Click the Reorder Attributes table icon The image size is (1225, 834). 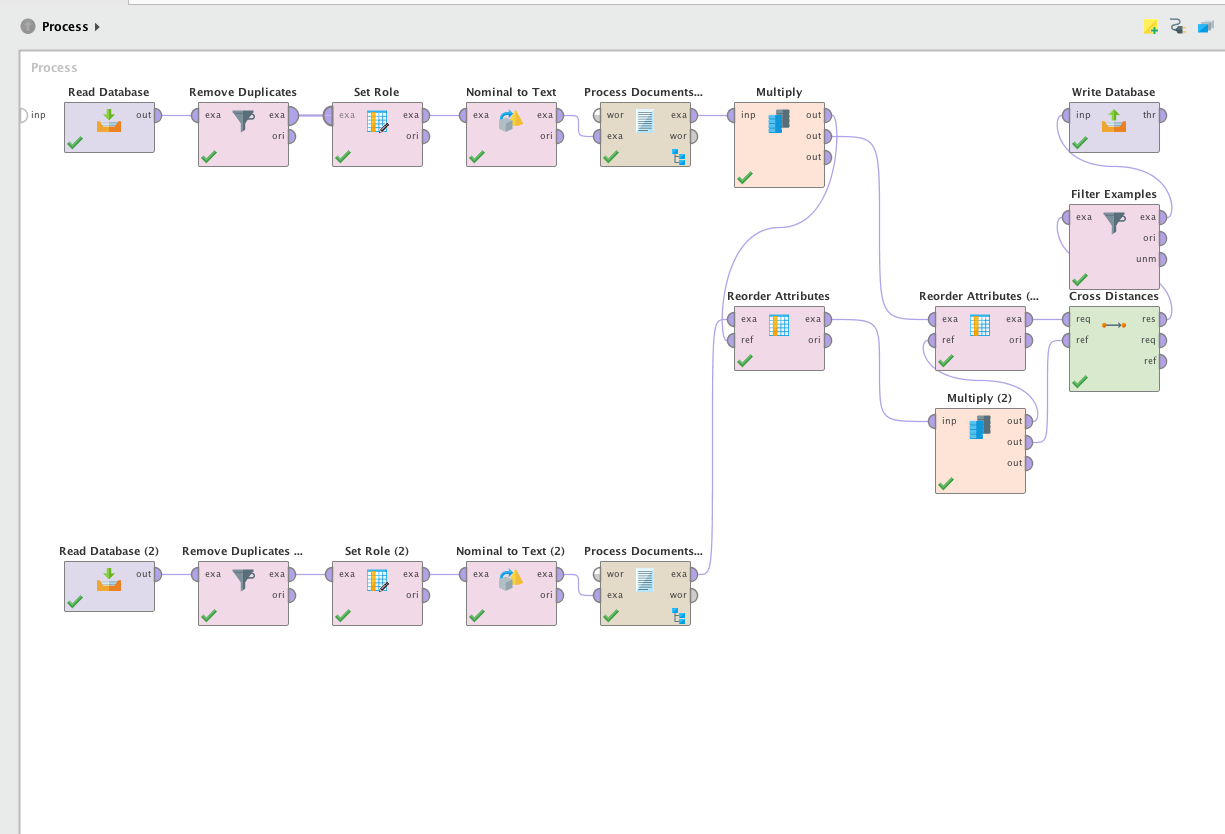(x=779, y=325)
